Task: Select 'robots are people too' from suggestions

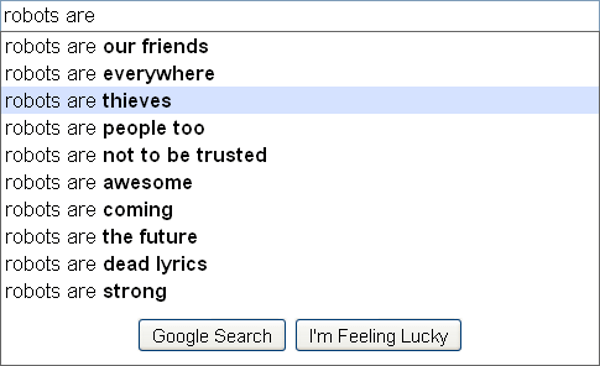Action: 300,127
